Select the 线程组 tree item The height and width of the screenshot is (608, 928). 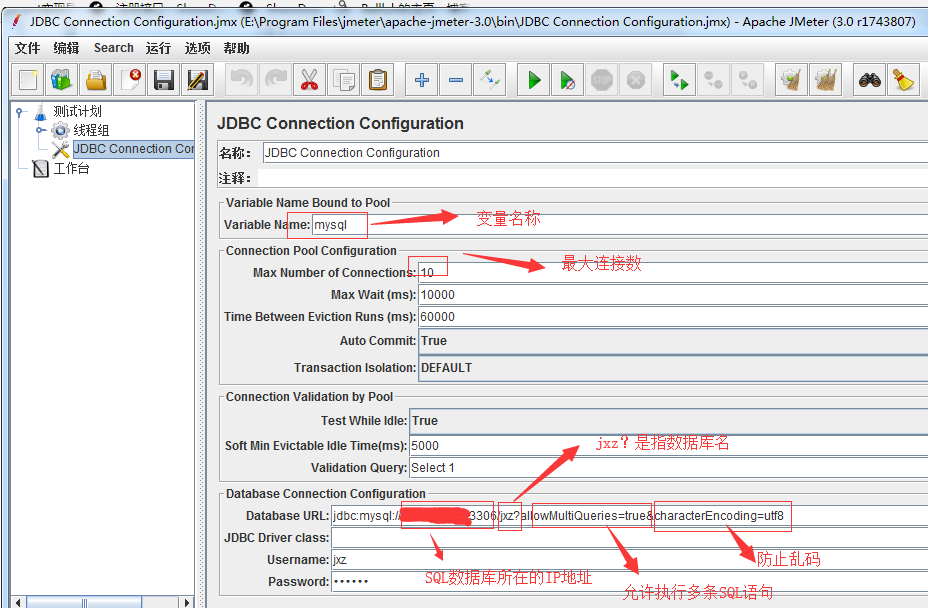(91, 130)
